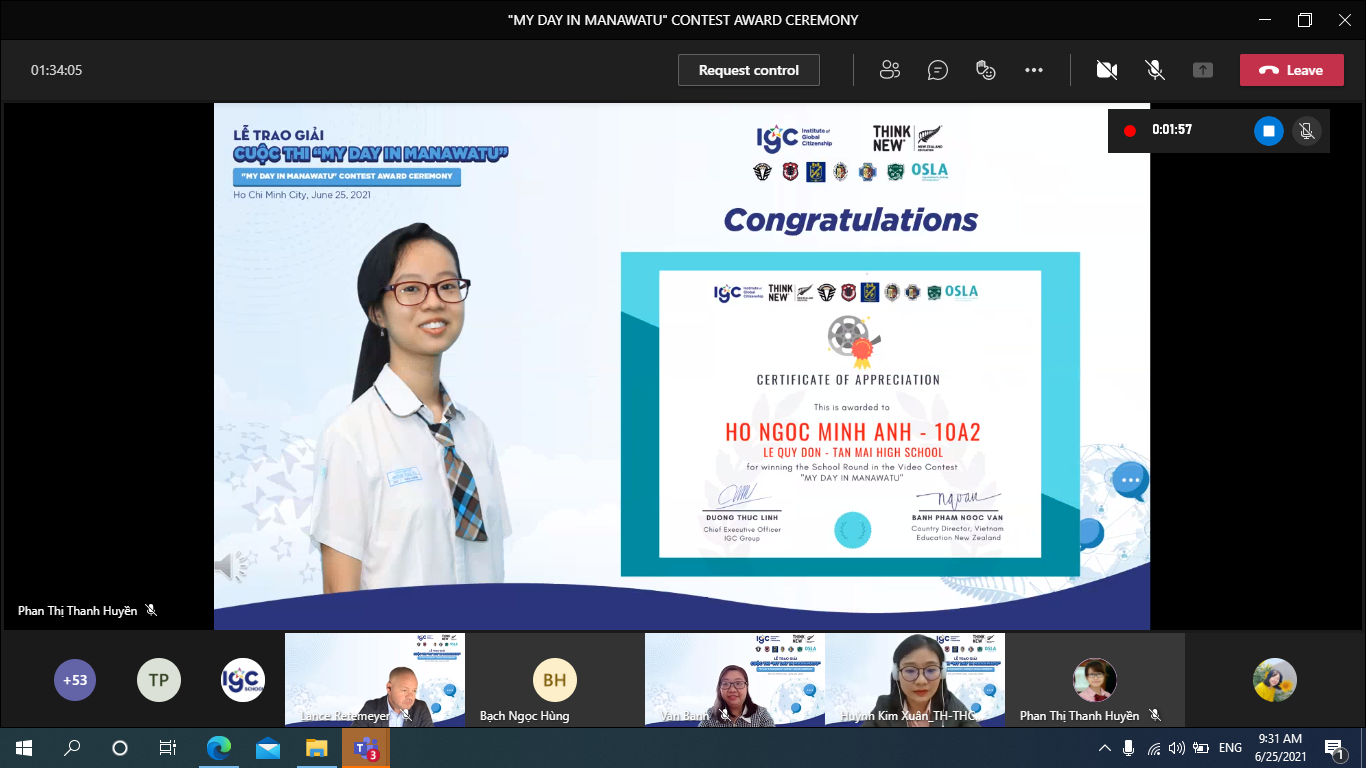
Task: Open the More actions ellipsis menu
Action: point(1034,70)
